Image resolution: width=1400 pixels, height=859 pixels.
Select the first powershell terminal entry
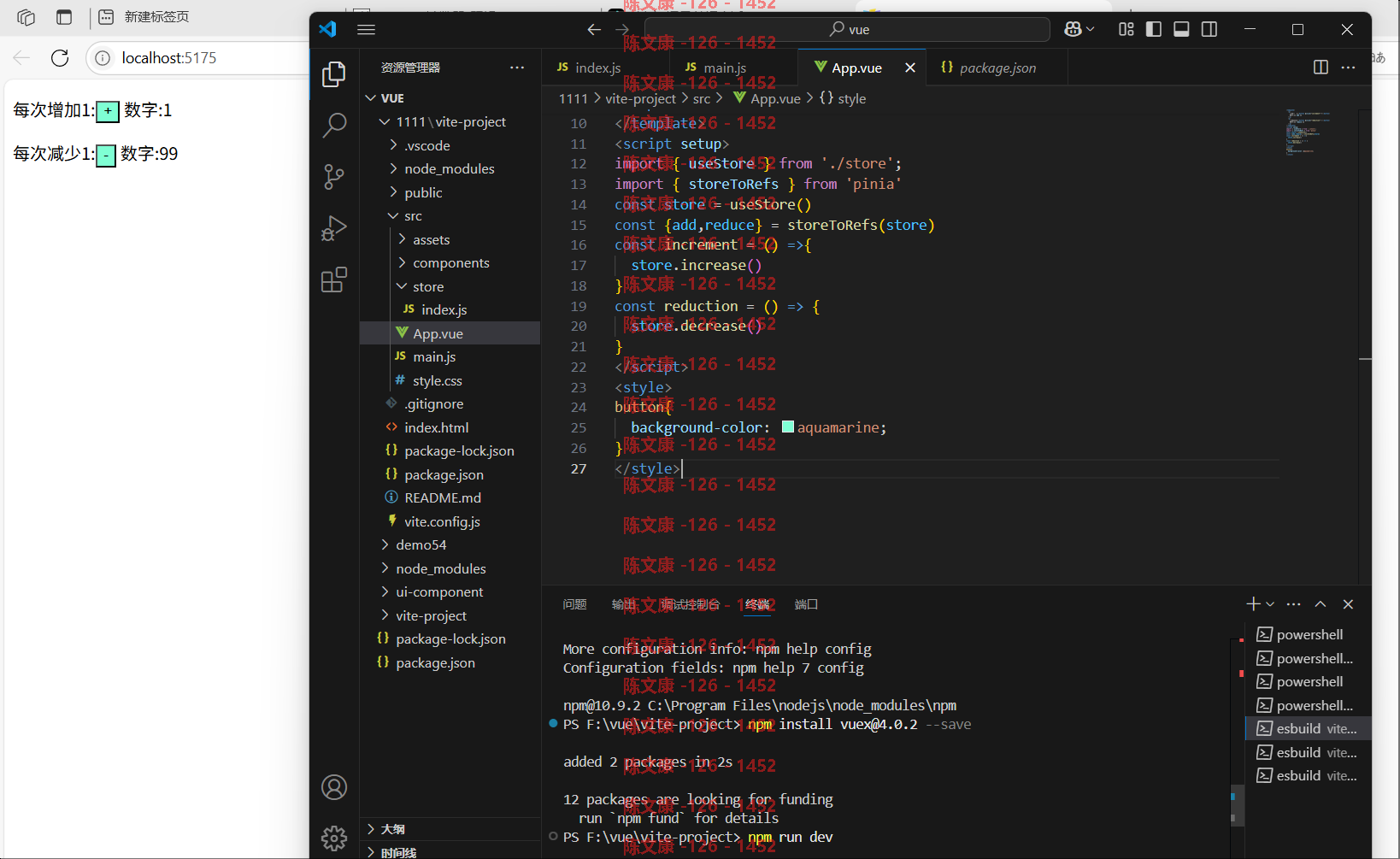1308,634
